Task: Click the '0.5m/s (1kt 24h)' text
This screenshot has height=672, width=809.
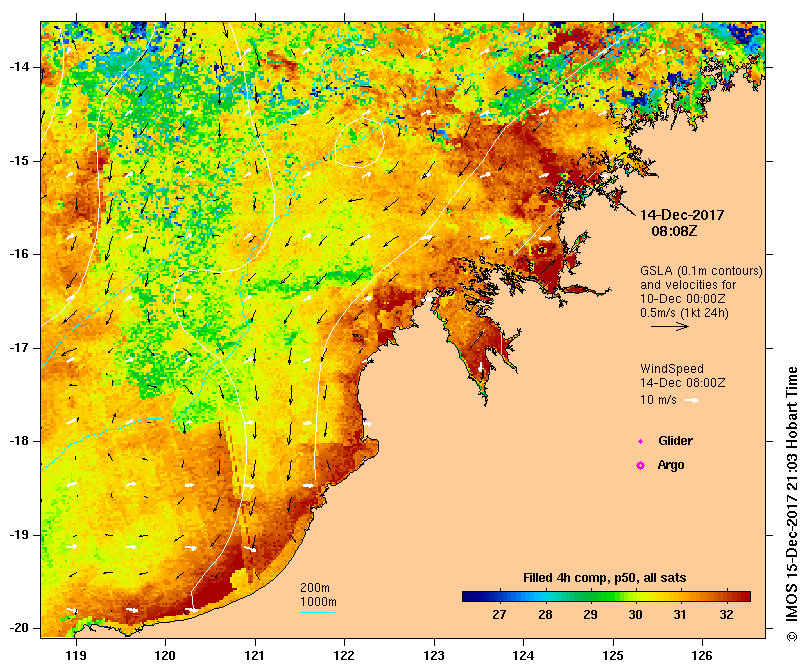Action: pyautogui.click(x=684, y=313)
